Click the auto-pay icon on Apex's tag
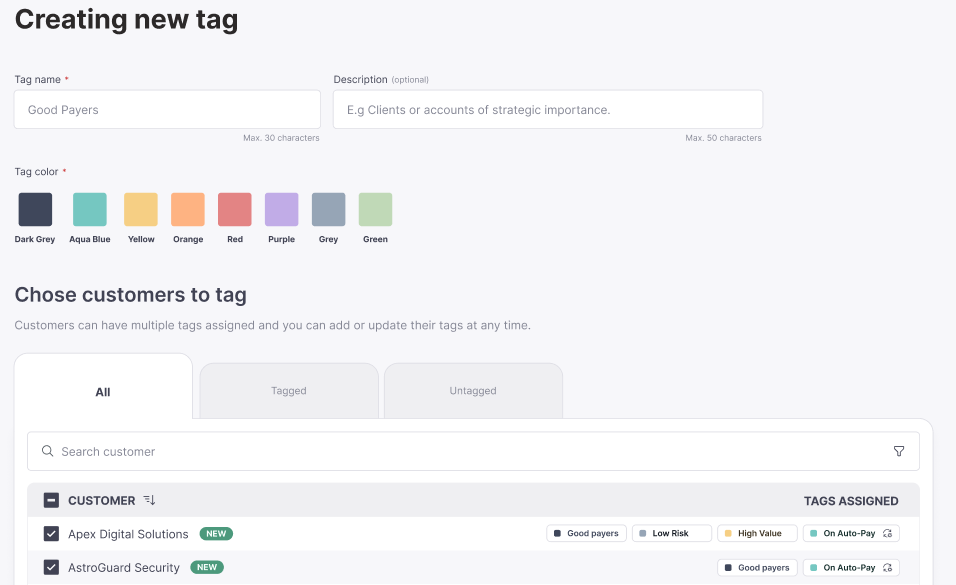The width and height of the screenshot is (956, 585). tap(887, 534)
